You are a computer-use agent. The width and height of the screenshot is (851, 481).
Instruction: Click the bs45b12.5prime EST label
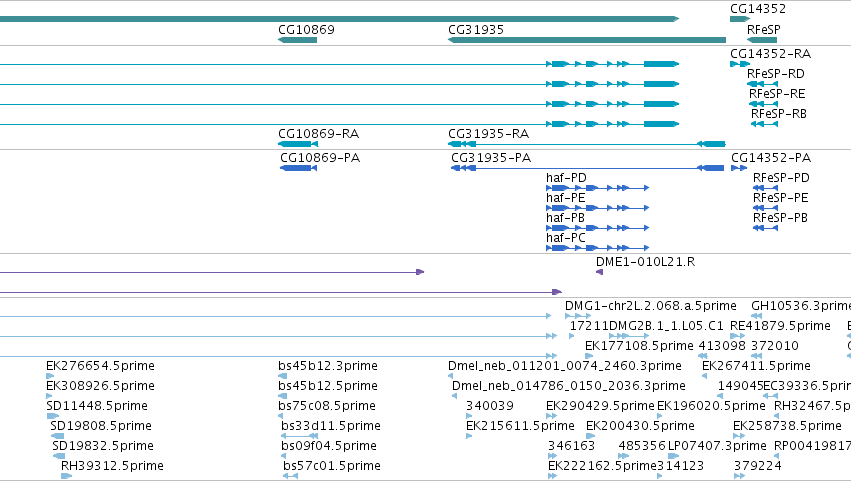(x=328, y=386)
